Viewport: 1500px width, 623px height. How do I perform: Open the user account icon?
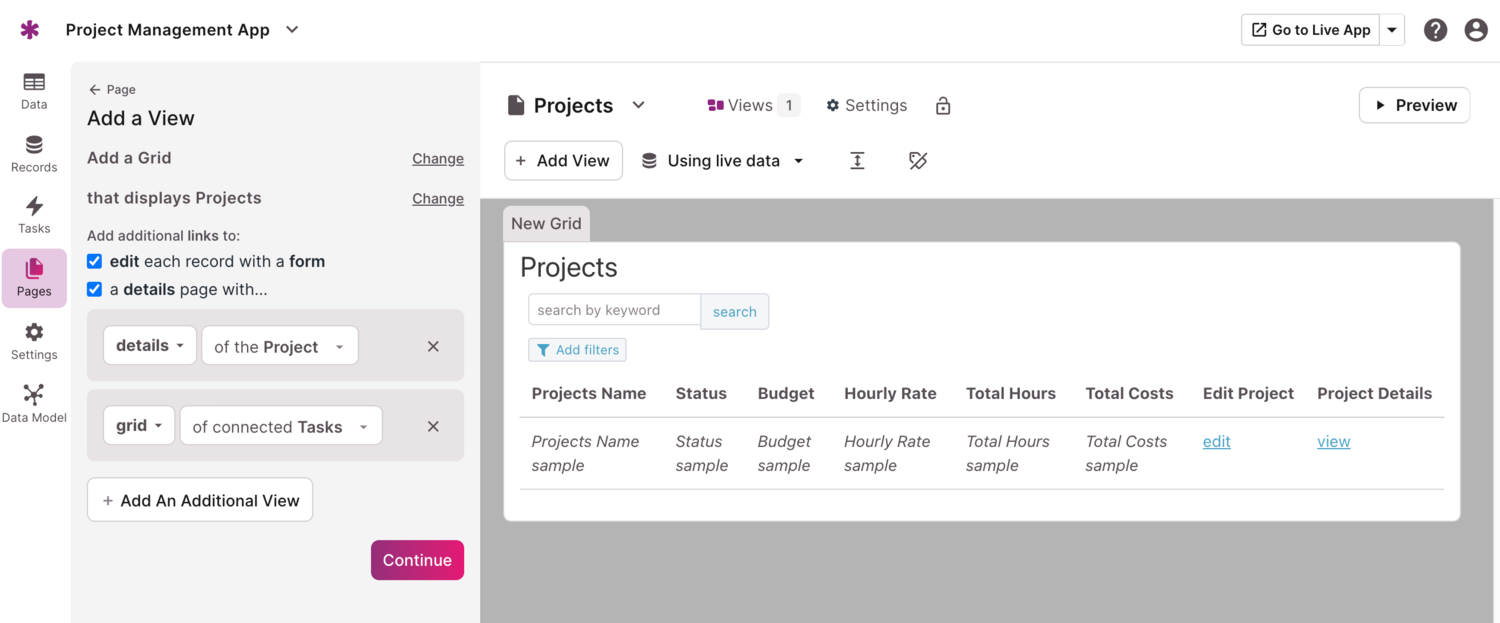coord(1476,30)
